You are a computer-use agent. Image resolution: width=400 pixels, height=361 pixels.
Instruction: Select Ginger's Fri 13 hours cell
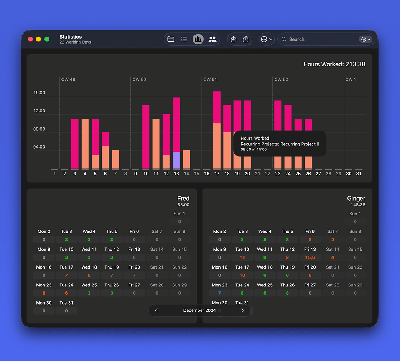point(310,257)
